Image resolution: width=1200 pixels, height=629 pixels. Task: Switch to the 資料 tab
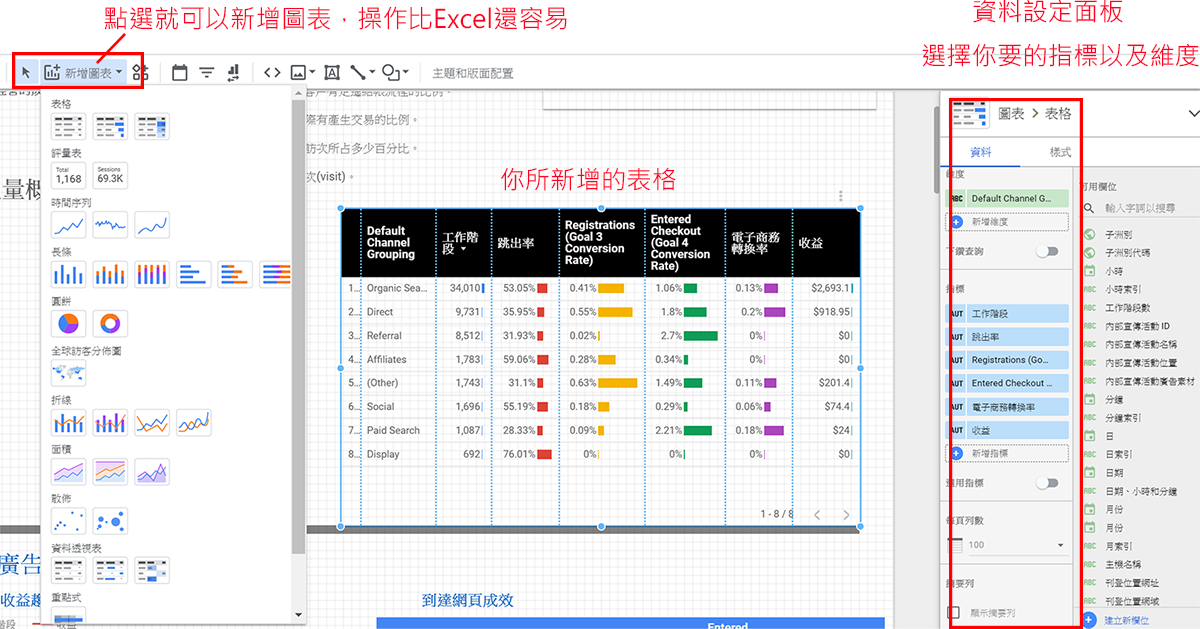(981, 152)
